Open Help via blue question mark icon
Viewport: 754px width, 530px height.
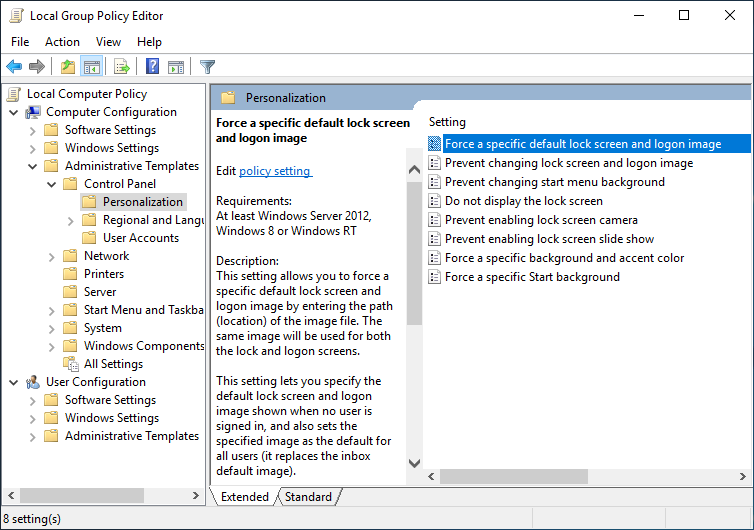coord(152,67)
